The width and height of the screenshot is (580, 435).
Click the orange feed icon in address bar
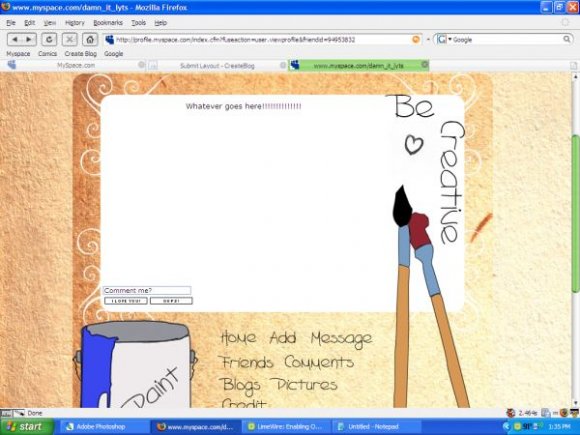(x=416, y=40)
